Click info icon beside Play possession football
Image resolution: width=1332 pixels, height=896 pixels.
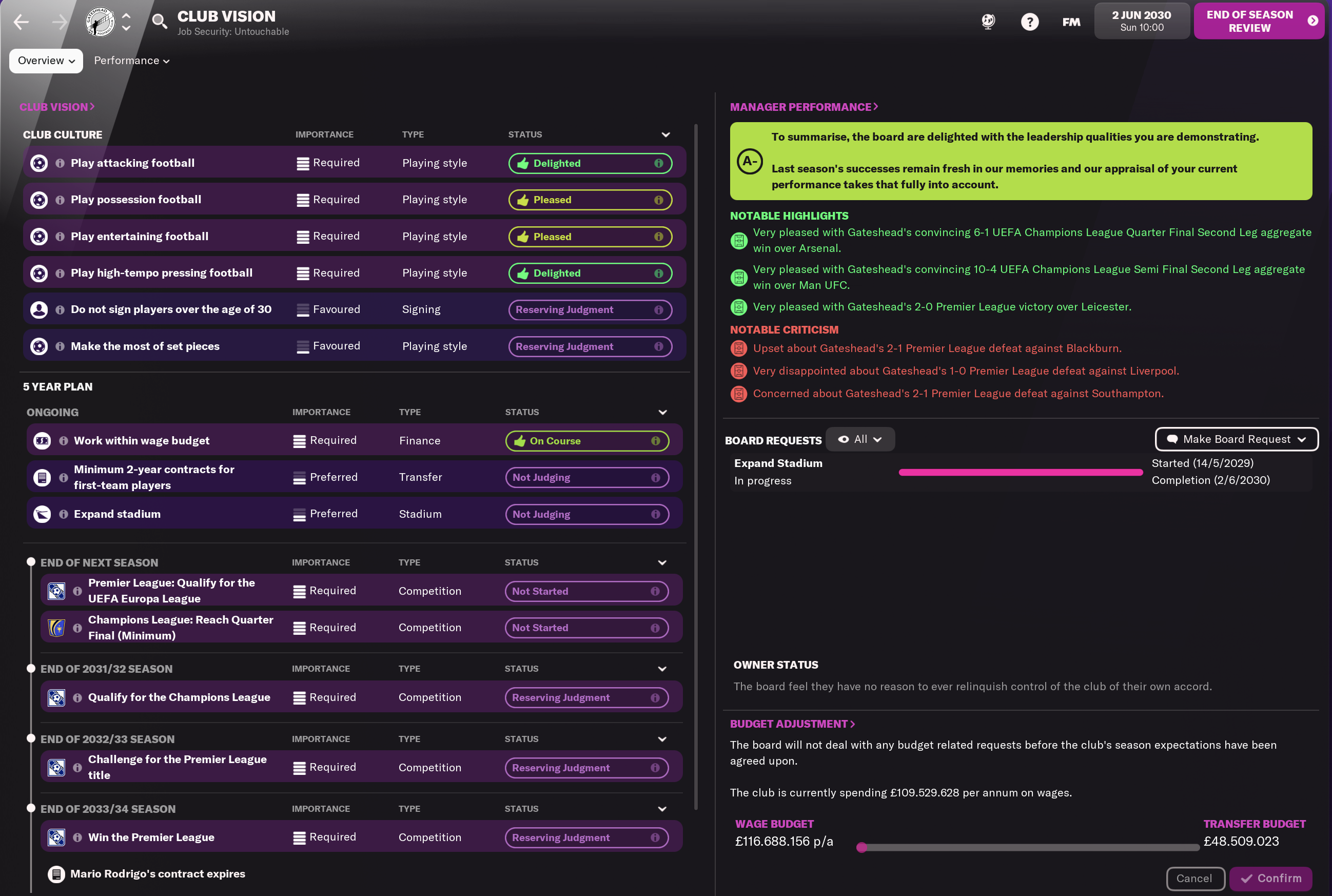pyautogui.click(x=60, y=200)
